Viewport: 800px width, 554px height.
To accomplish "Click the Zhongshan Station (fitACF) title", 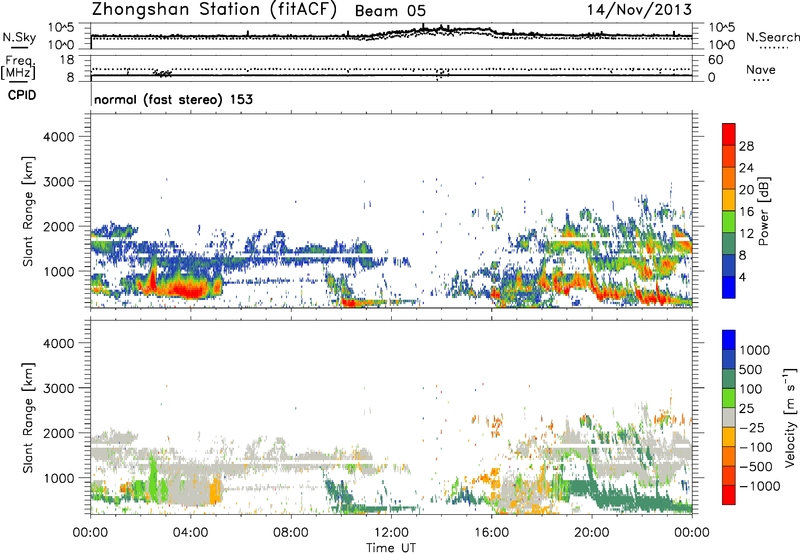I will [214, 10].
